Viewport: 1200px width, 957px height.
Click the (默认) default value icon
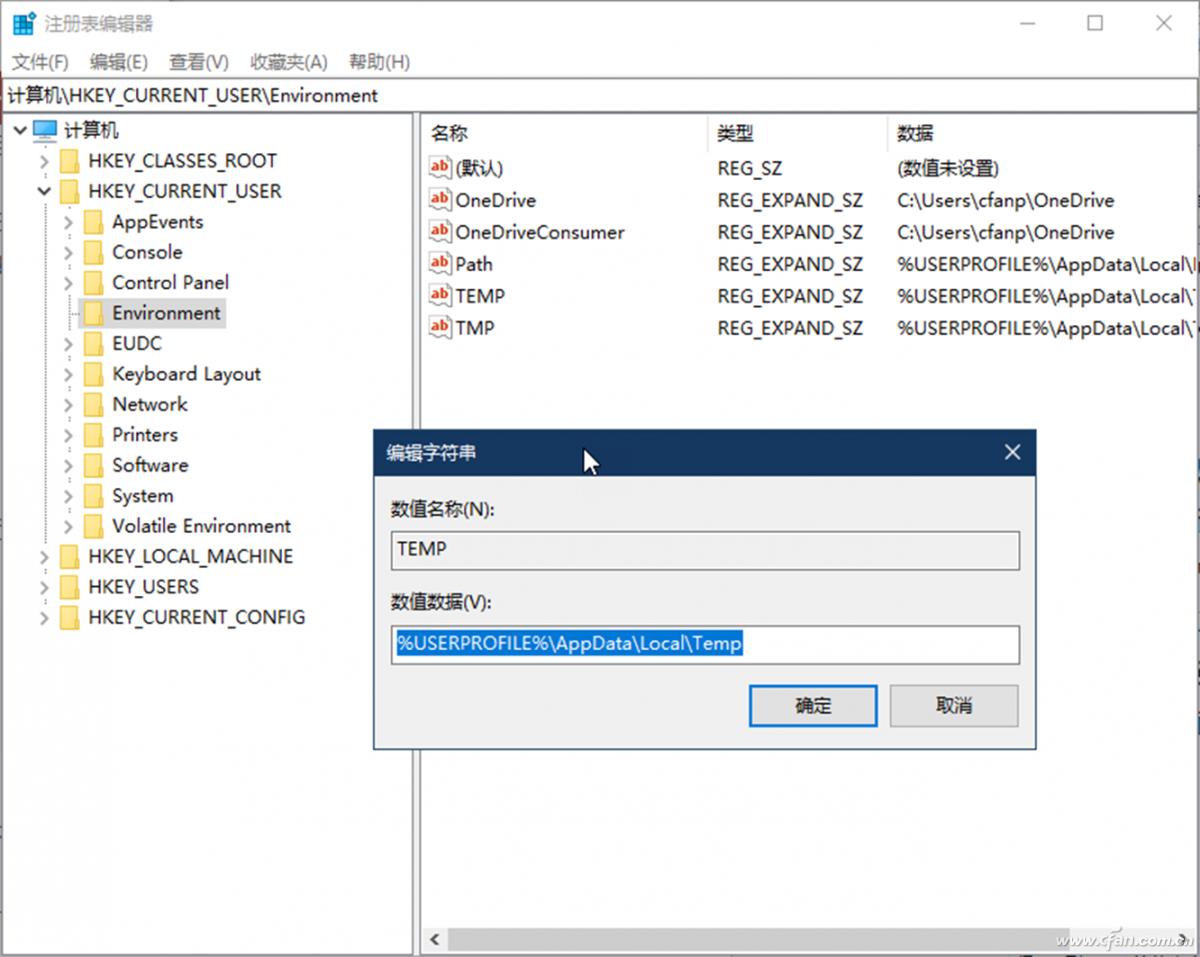tap(438, 168)
